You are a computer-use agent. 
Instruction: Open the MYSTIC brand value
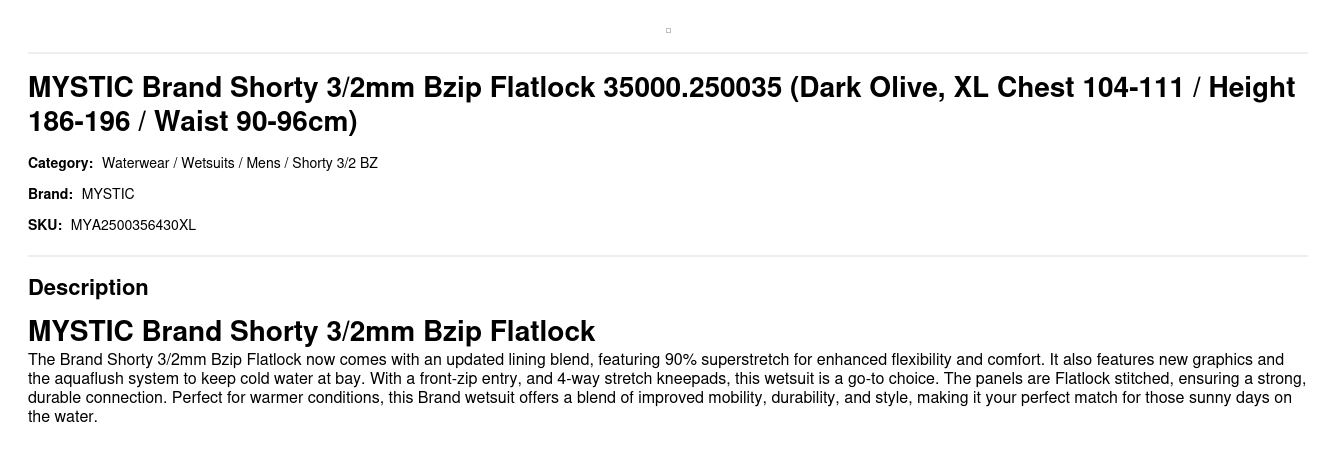[x=108, y=194]
